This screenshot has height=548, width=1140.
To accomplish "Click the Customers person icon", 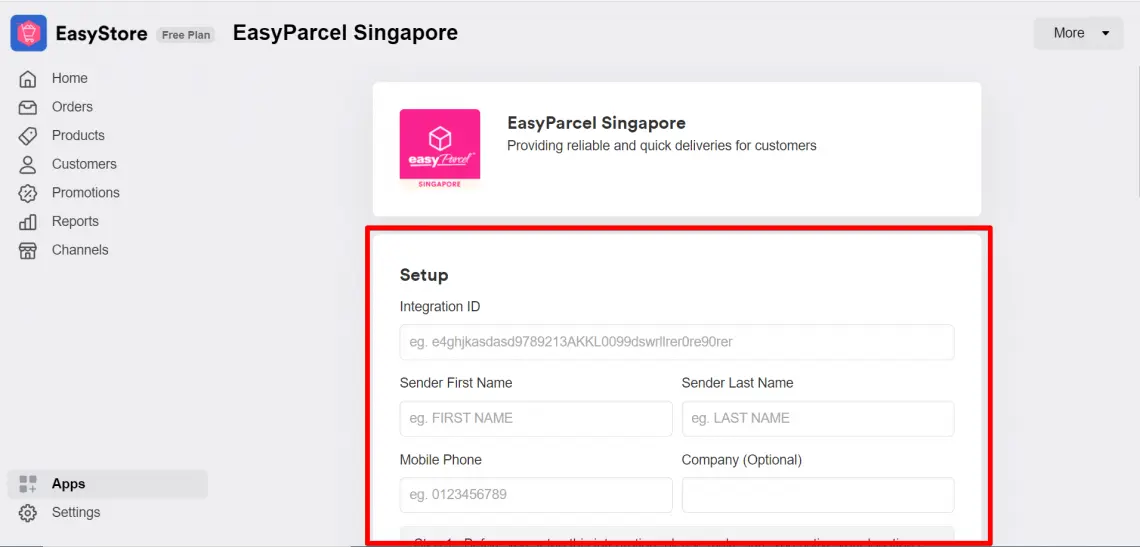I will [28, 164].
